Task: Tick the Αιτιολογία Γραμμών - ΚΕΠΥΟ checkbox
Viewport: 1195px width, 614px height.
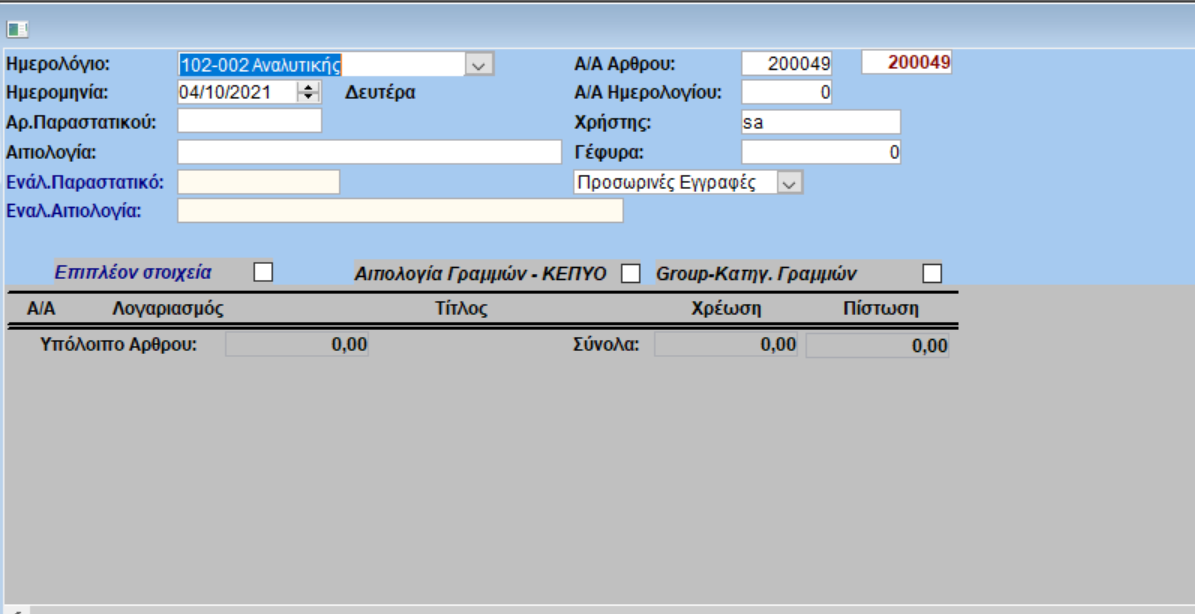Action: [630, 273]
